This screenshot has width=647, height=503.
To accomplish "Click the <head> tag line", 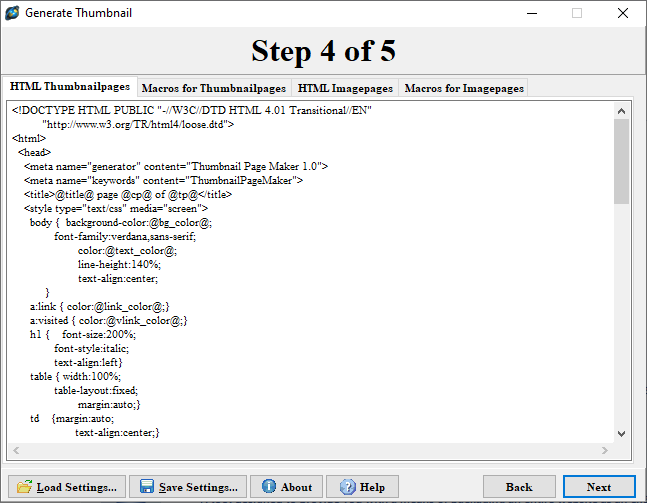I will coord(34,152).
